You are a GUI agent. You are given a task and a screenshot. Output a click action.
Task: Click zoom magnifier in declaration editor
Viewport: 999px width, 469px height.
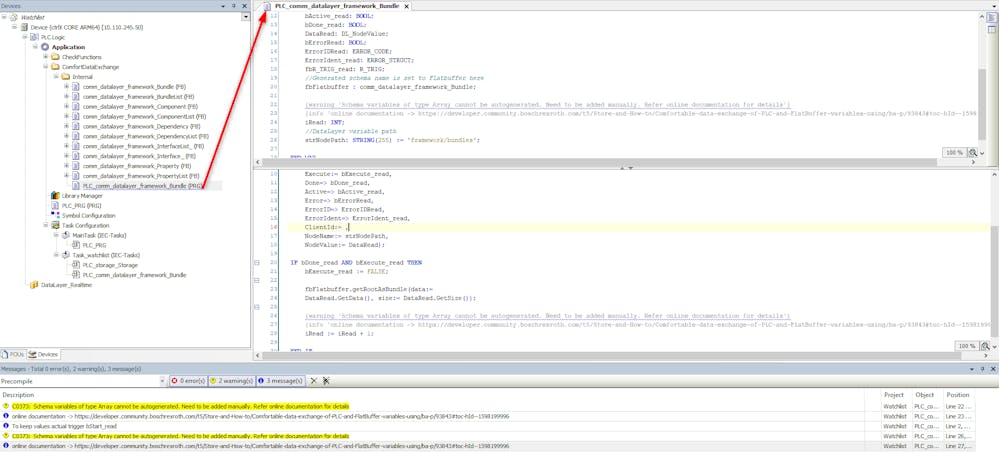(x=973, y=152)
